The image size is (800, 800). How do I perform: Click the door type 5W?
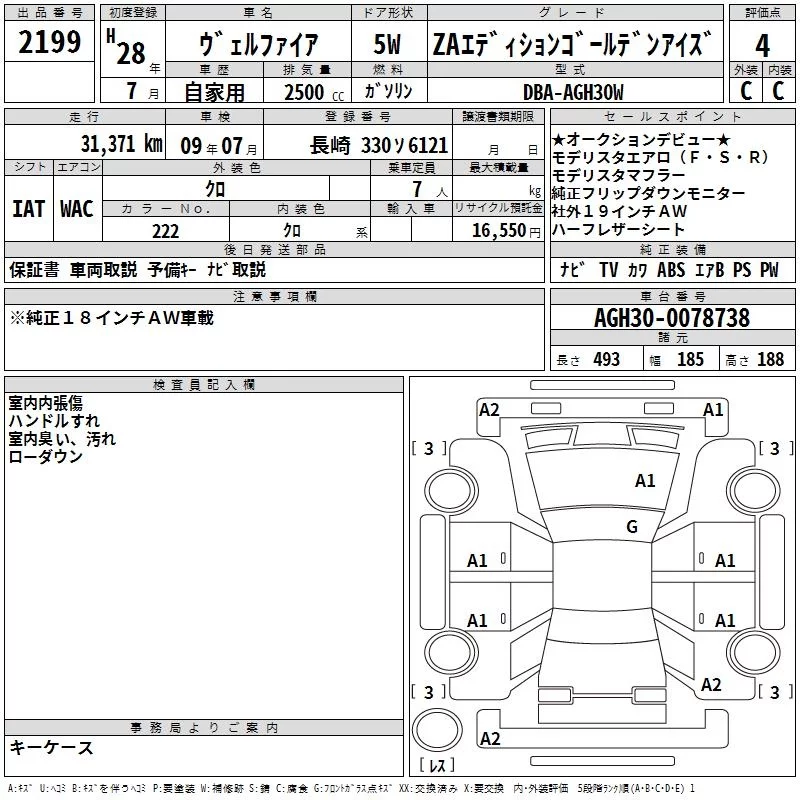pyautogui.click(x=388, y=44)
